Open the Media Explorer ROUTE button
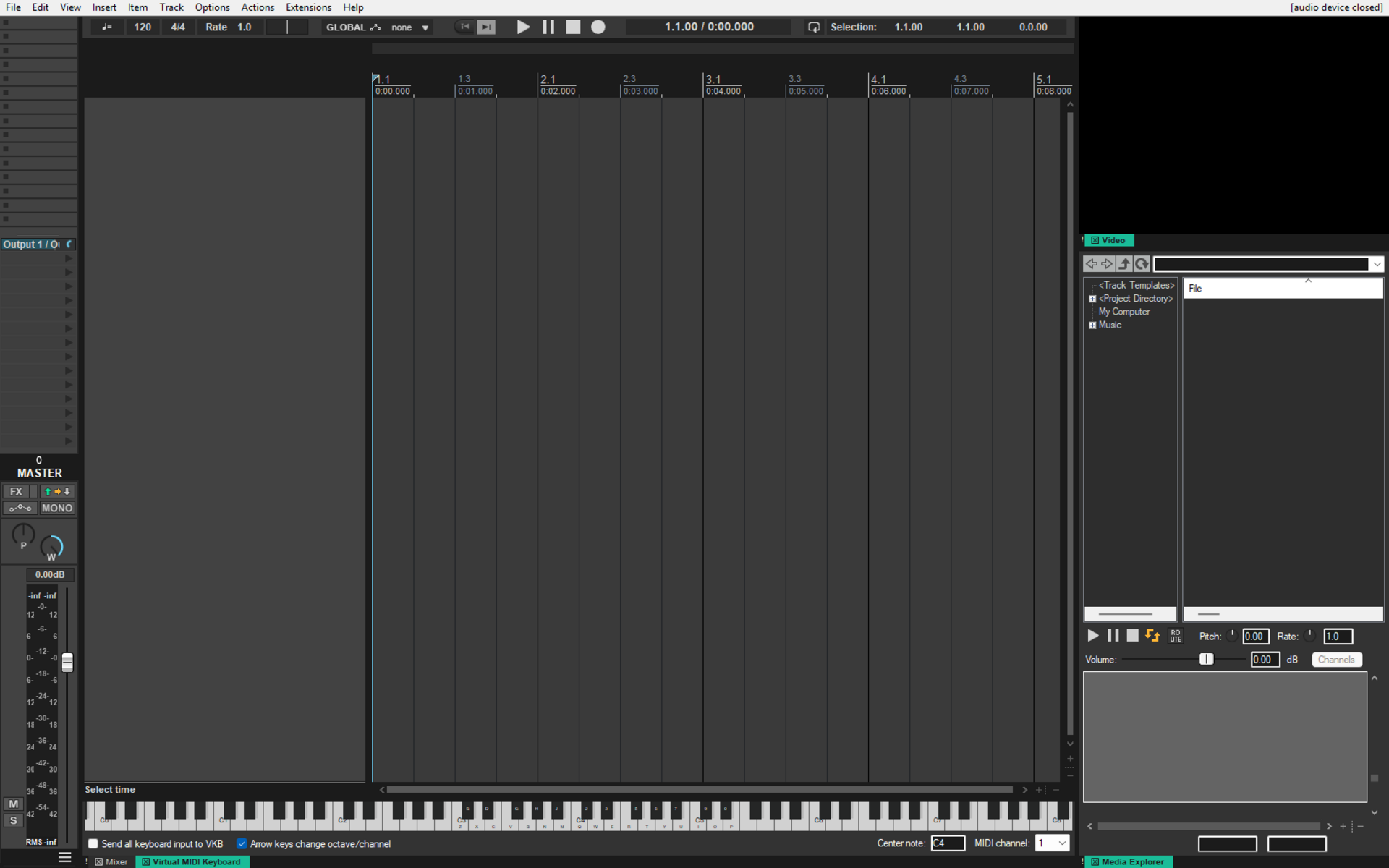 1176,636
